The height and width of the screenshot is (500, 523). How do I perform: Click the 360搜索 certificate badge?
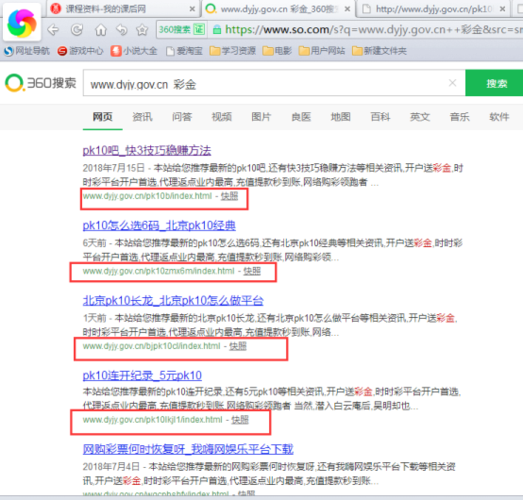coord(181,30)
